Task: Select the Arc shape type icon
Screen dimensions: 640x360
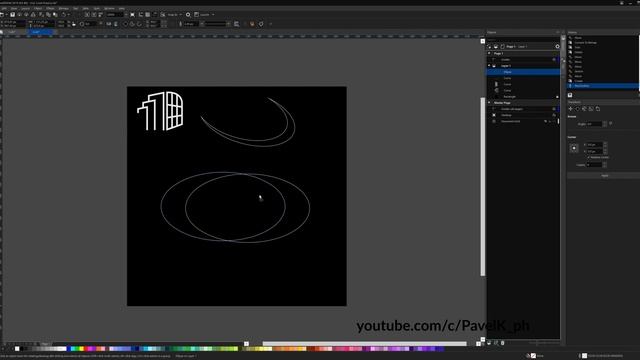Action: tap(139, 24)
